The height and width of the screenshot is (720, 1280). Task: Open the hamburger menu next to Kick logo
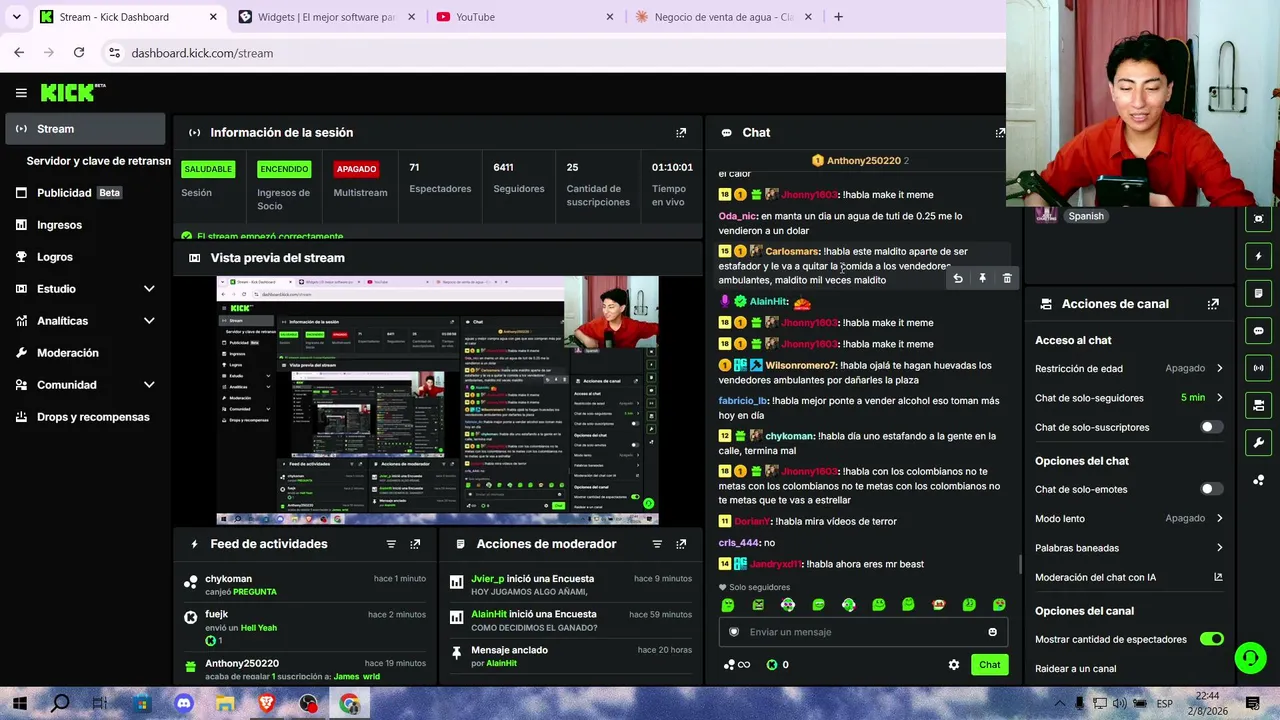21,93
